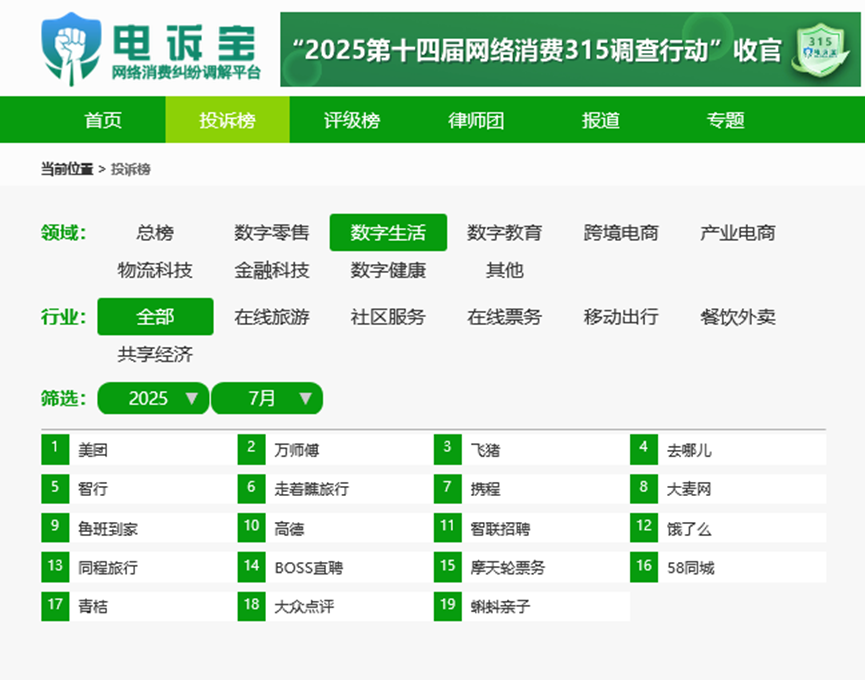Open rank 13 entry 同程旅行
This screenshot has width=865, height=680.
pos(139,567)
